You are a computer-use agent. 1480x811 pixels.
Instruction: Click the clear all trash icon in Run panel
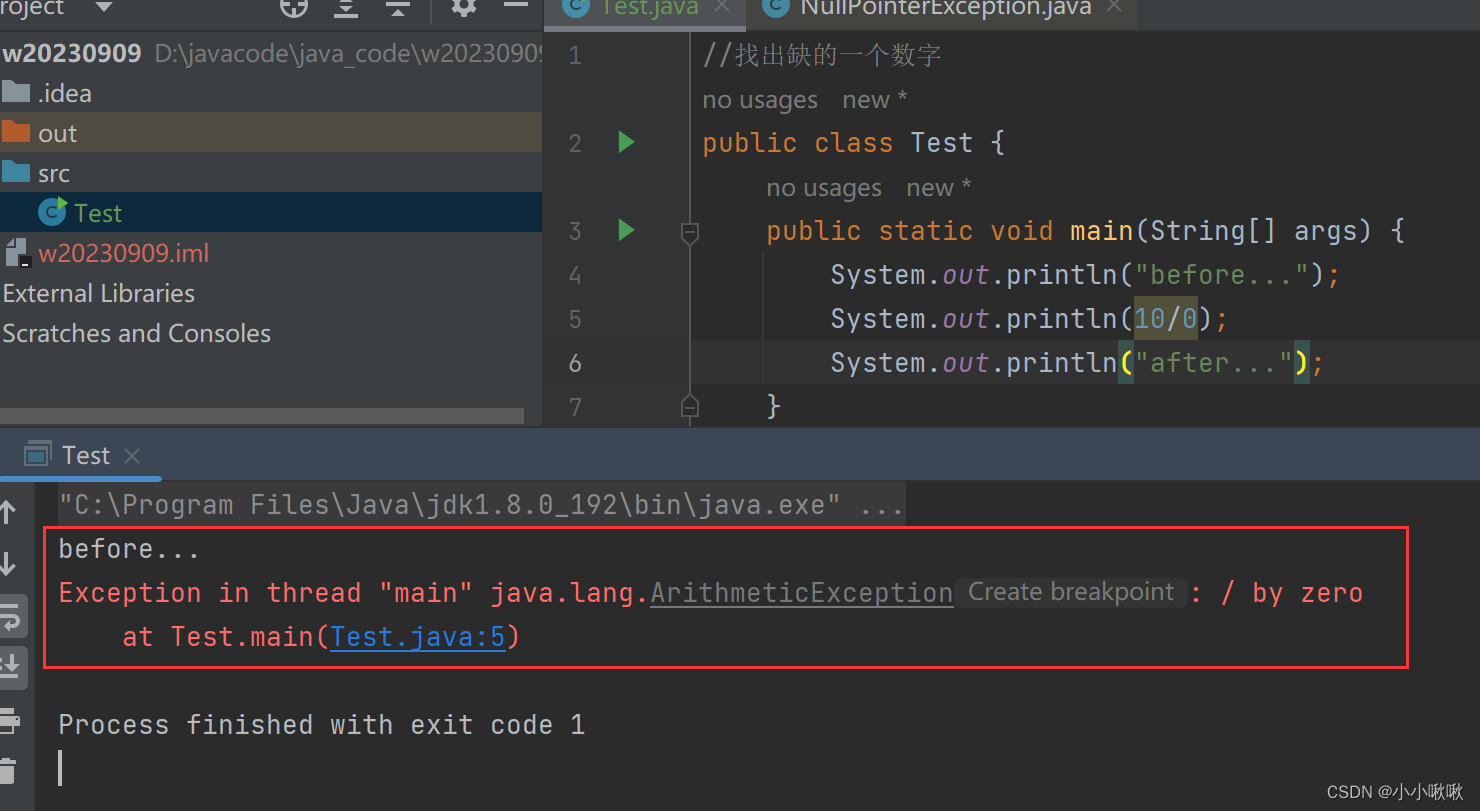pos(9,771)
